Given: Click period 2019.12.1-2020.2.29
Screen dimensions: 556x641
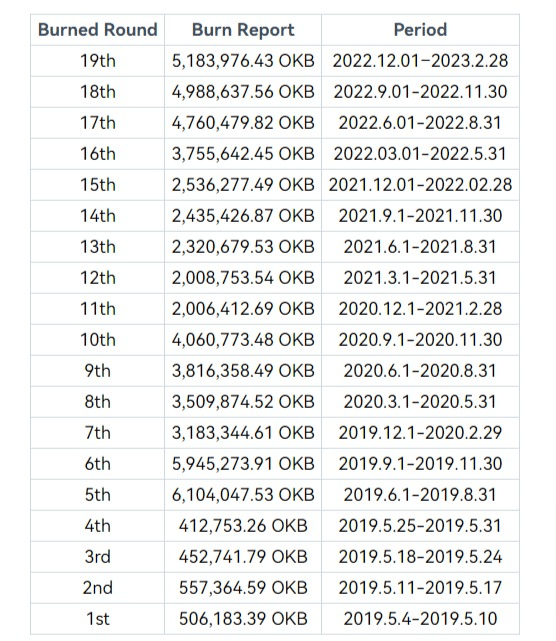Looking at the screenshot, I should point(420,433).
